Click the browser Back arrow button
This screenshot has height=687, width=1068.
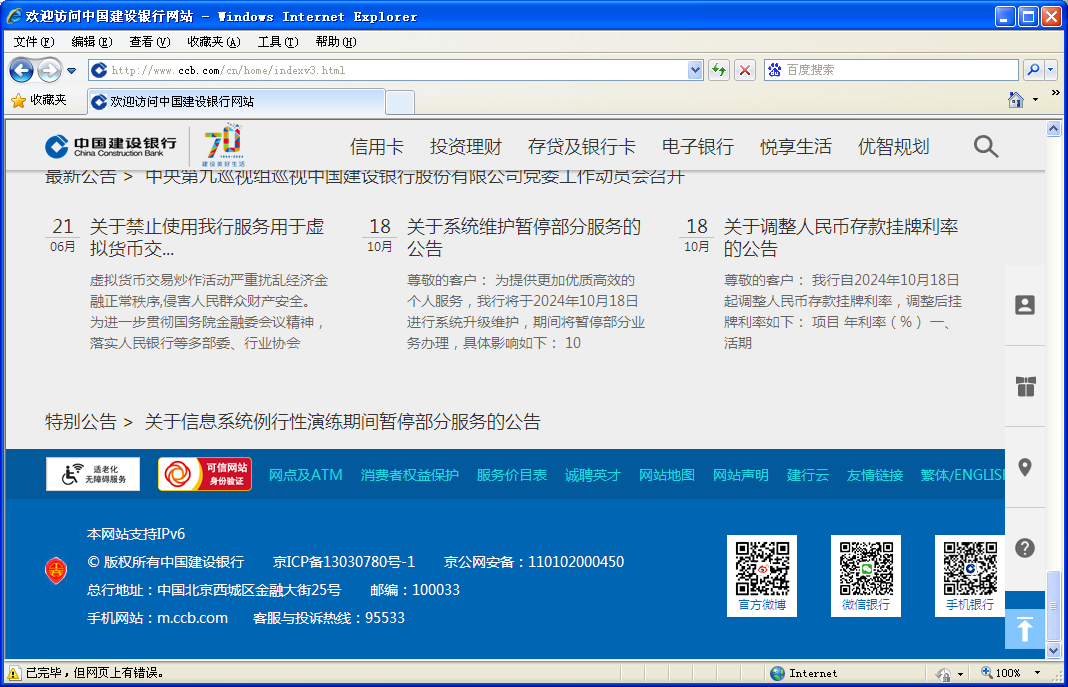point(22,69)
